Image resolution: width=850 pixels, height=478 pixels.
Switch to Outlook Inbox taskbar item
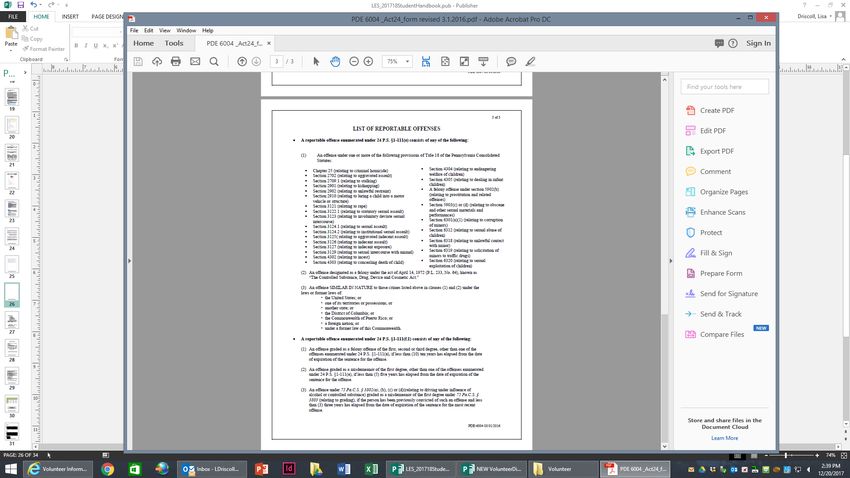coord(212,469)
